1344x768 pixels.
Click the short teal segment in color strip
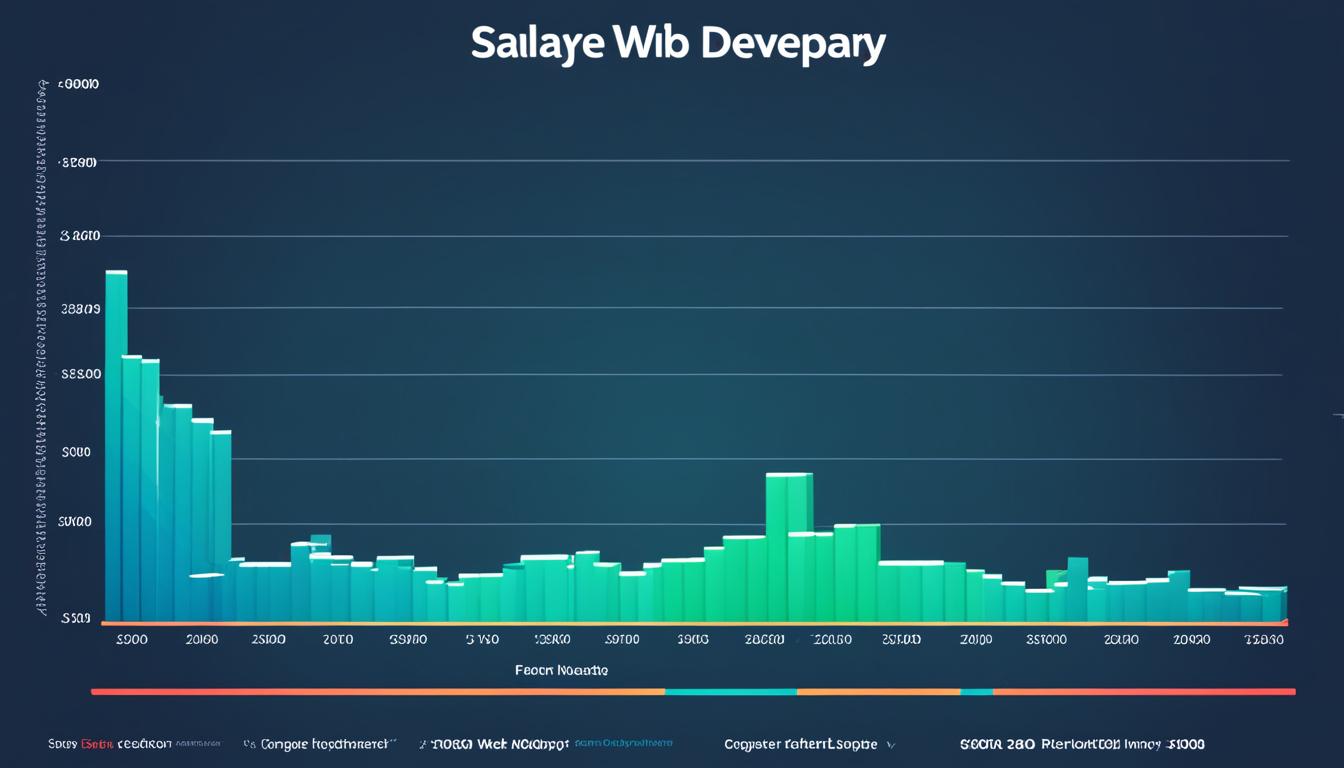(x=976, y=691)
